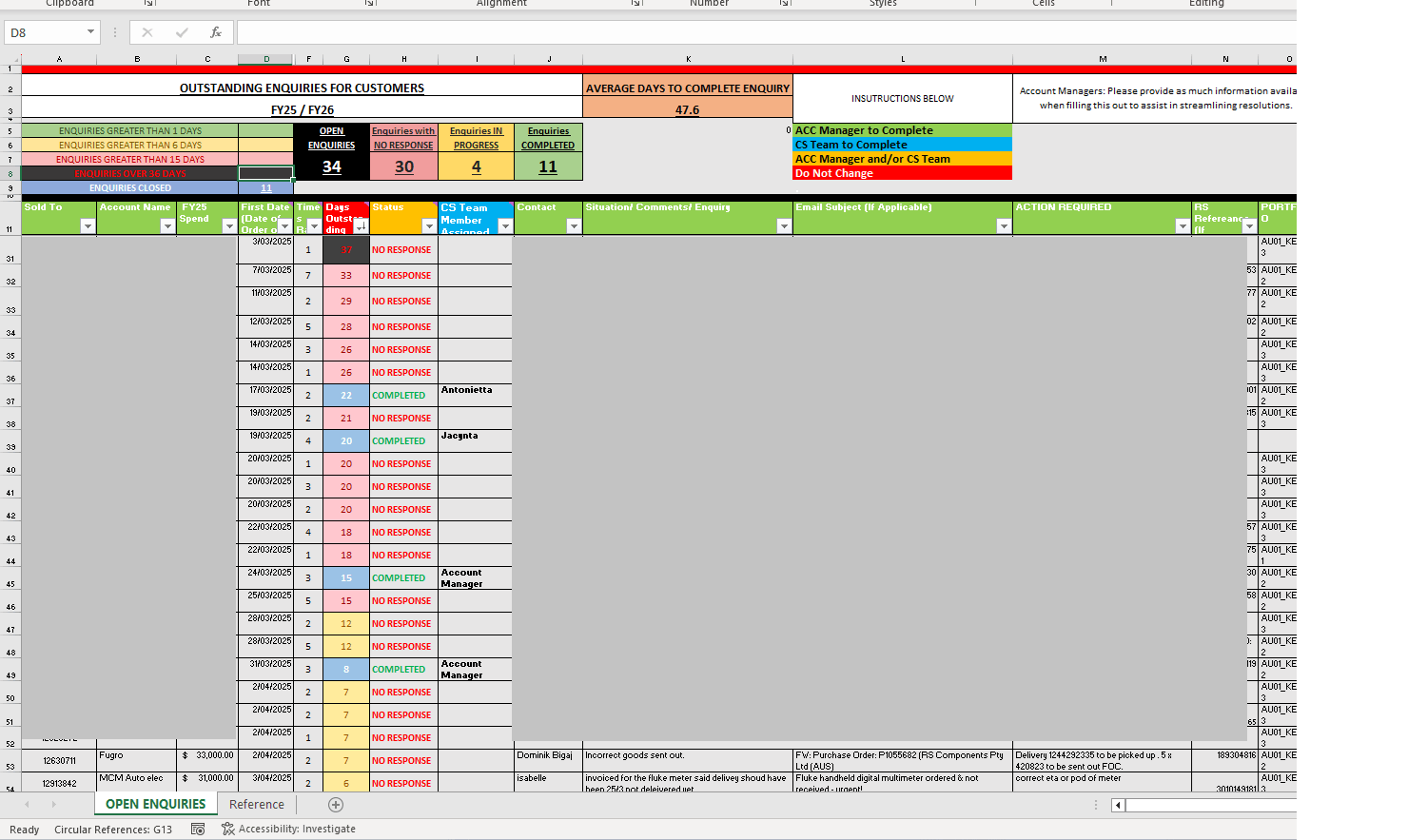The image size is (1427, 840).
Task: Click the previous sheet navigation arrow
Action: pyautogui.click(x=27, y=805)
